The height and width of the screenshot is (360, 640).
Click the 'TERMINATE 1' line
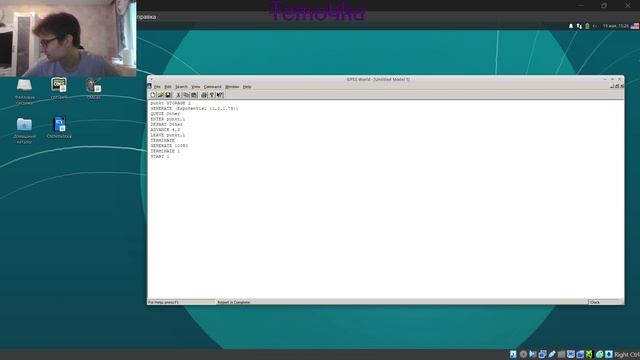click(x=165, y=151)
